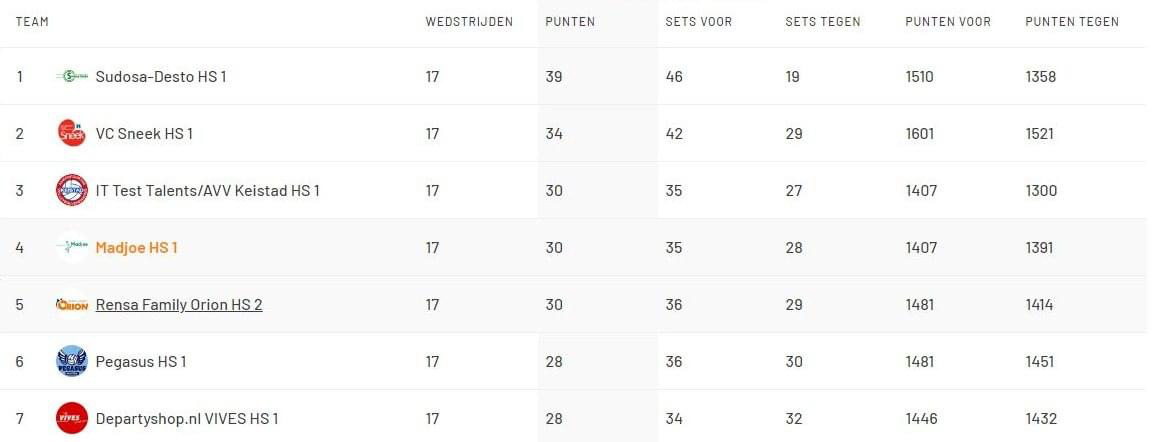Click the PUNTEN VOOR column header
The width and height of the screenshot is (1158, 442).
click(948, 21)
